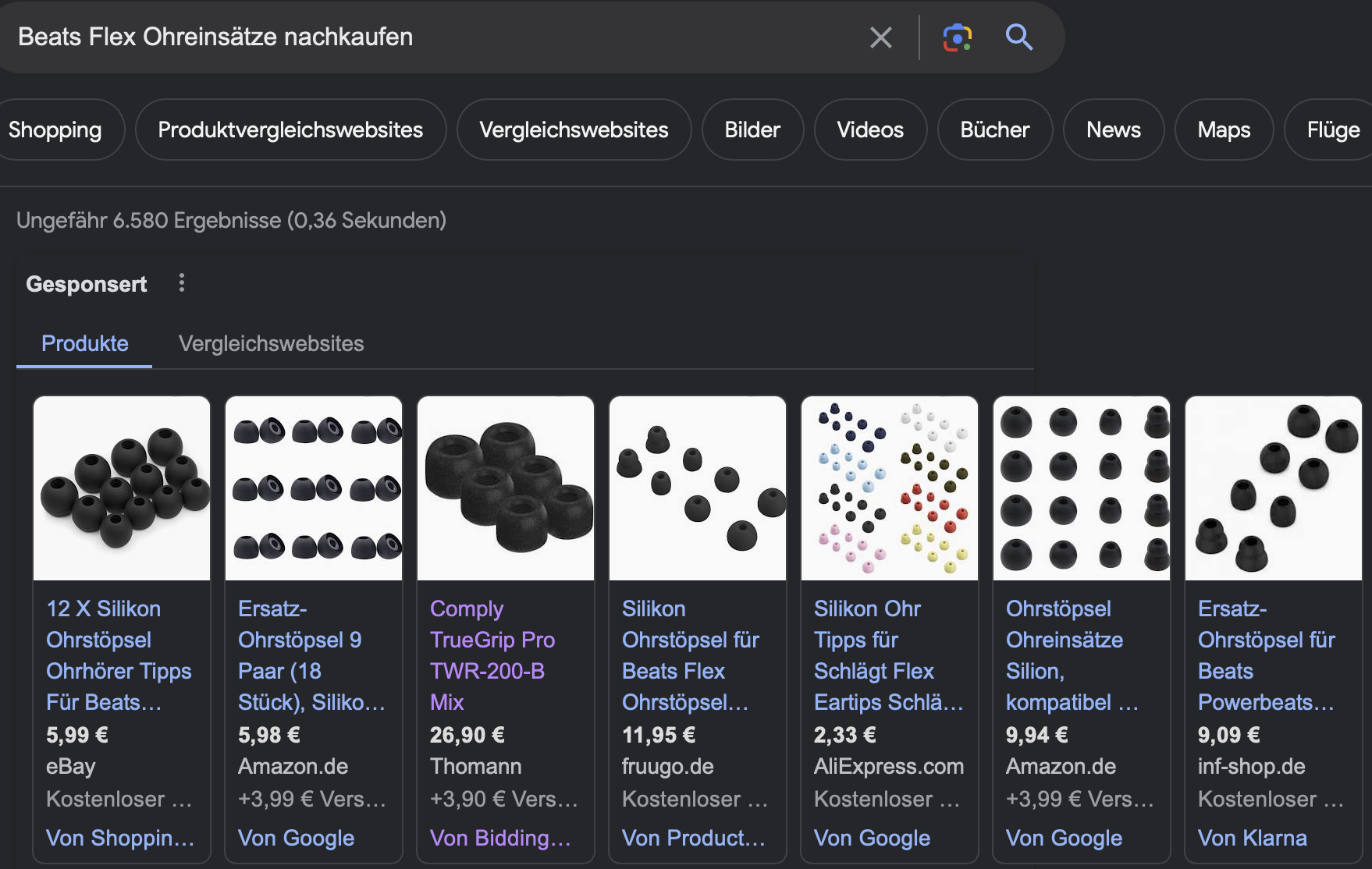Viewport: 1372px width, 869px height.
Task: Switch to the Bilder results filter
Action: [752, 129]
